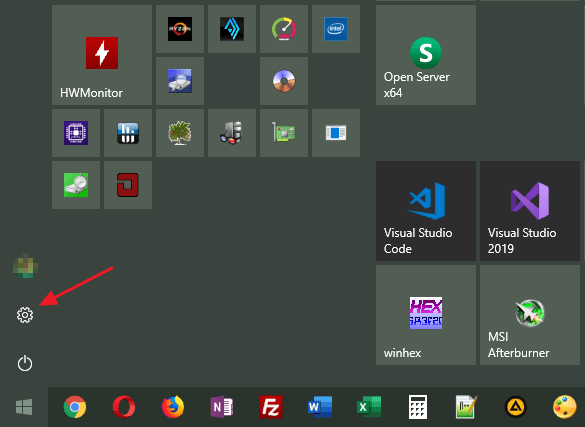Screen dimensions: 585x427
Task: Open the green expansion card tile
Action: (284, 133)
